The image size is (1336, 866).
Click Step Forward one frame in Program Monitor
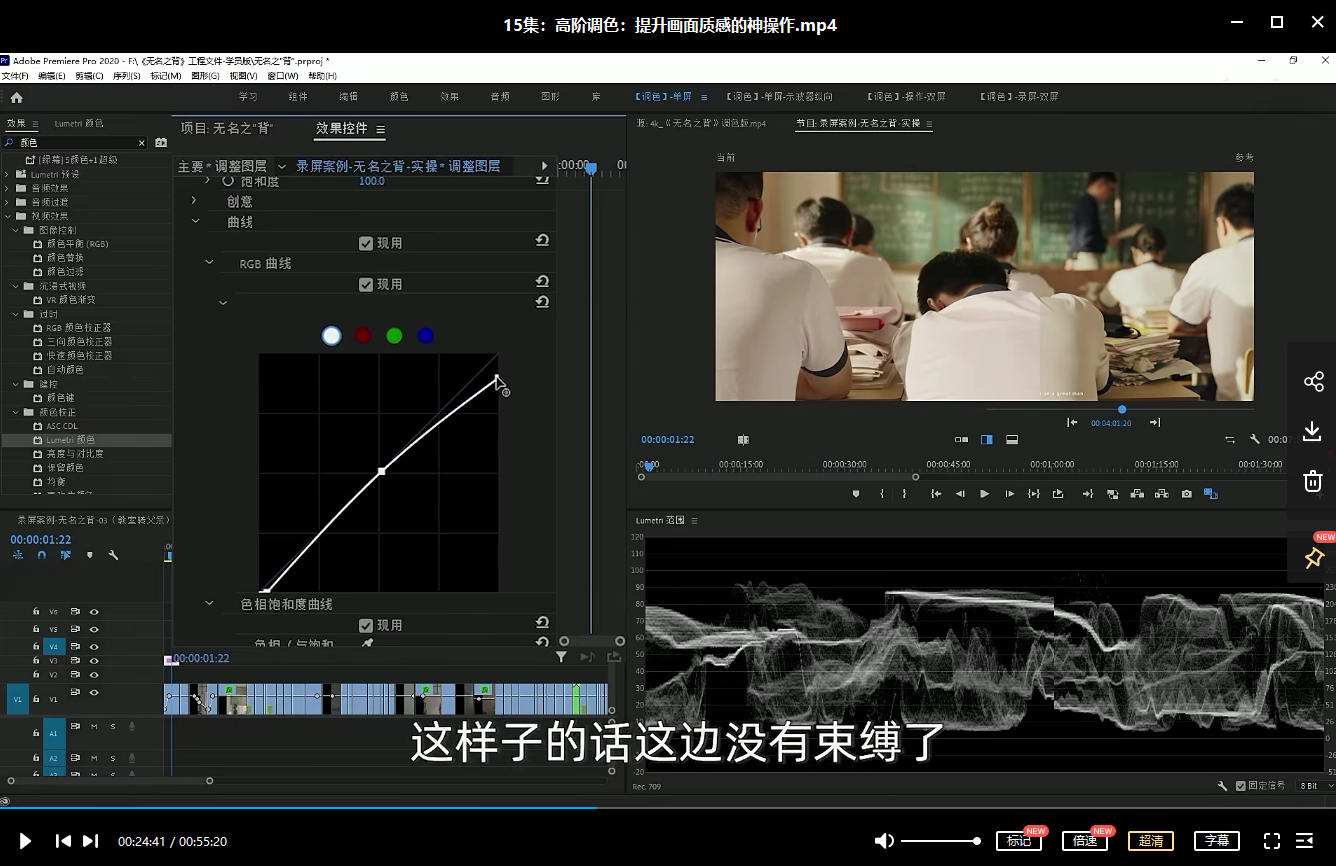coord(1009,494)
